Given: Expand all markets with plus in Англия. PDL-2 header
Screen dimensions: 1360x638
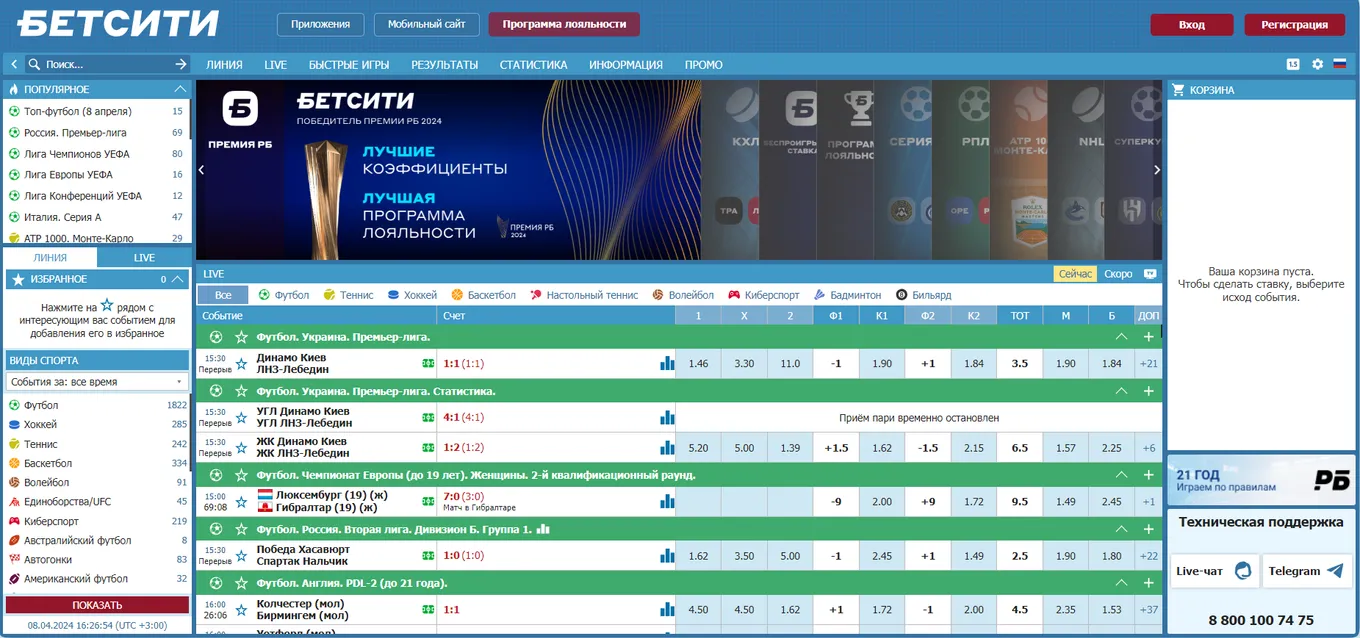Looking at the screenshot, I should point(1148,583).
